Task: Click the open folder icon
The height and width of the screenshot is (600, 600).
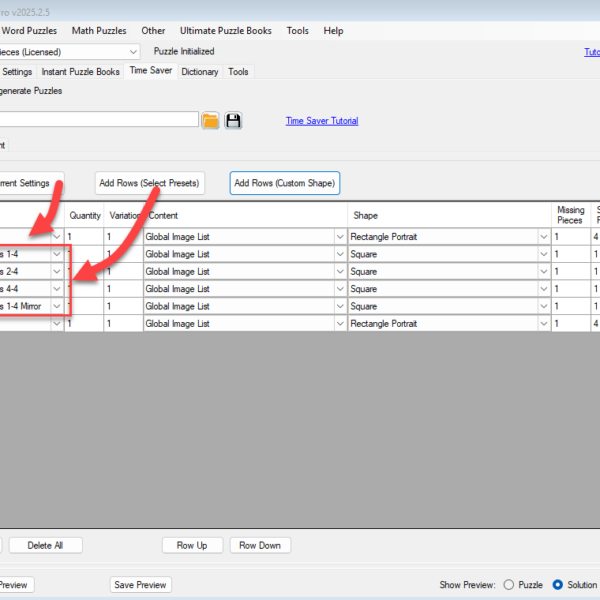Action: [210, 121]
